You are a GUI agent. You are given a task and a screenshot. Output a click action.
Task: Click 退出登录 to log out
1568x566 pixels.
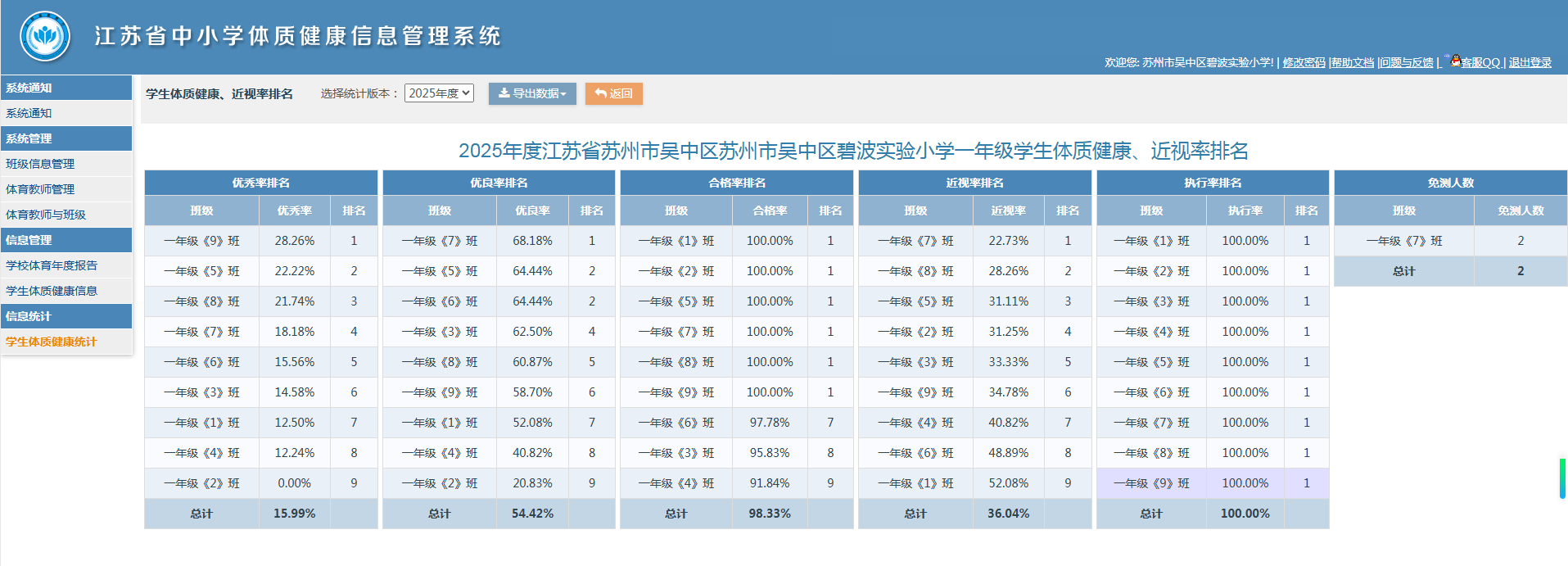(1530, 62)
